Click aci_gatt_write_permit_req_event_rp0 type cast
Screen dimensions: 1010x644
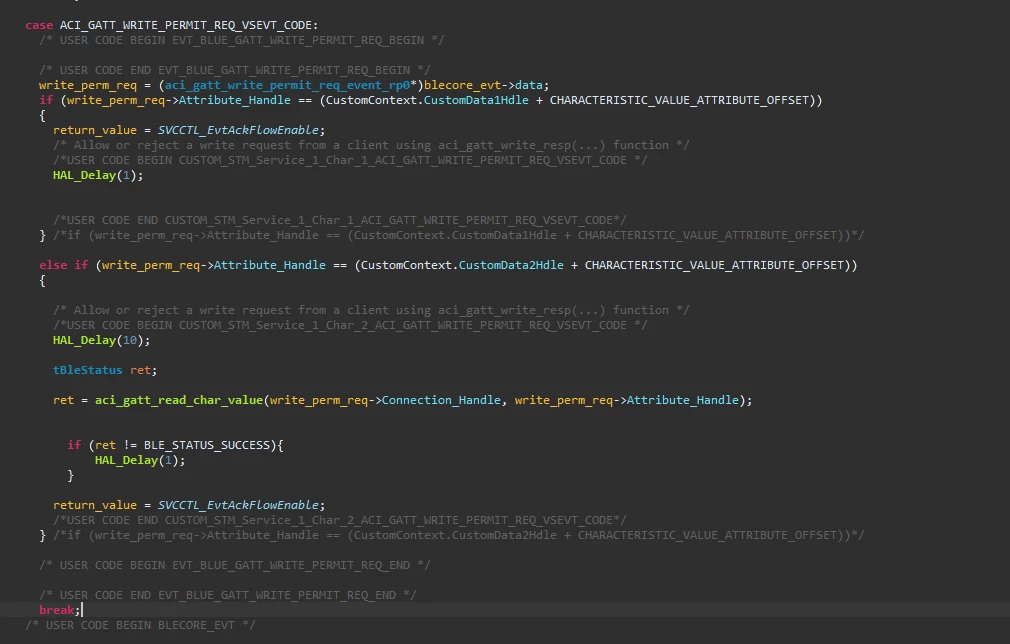[x=287, y=85]
